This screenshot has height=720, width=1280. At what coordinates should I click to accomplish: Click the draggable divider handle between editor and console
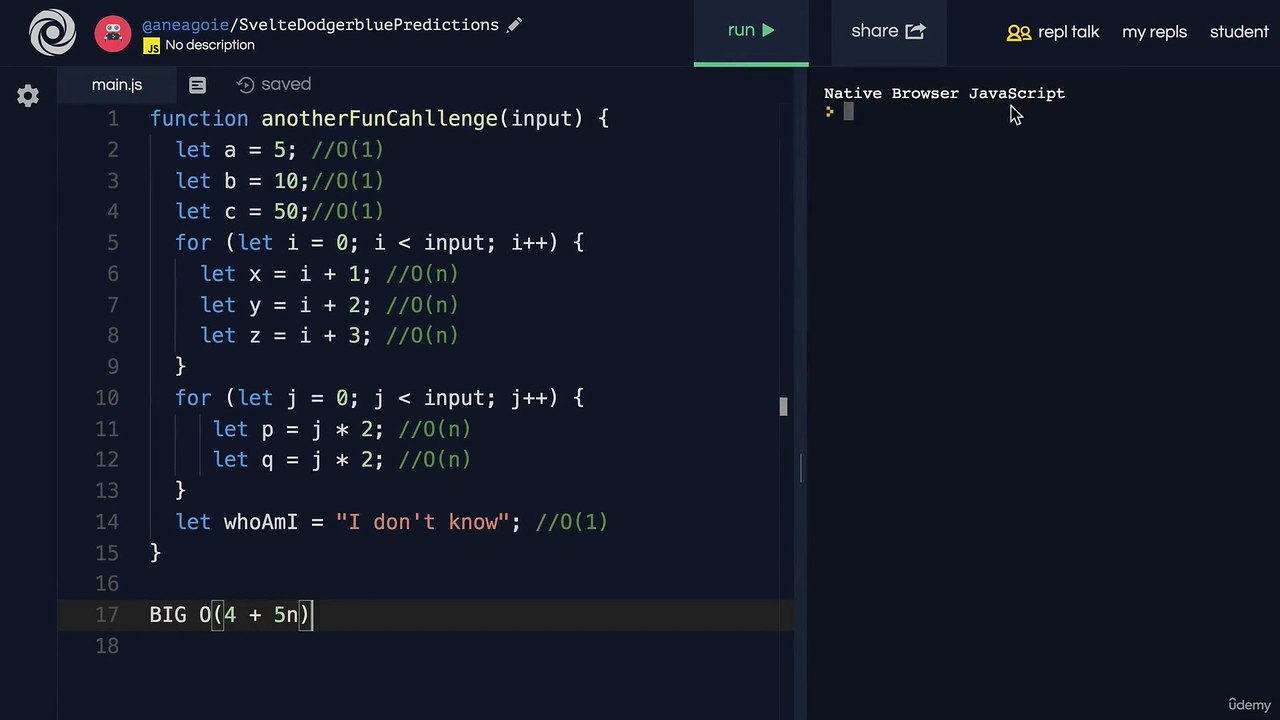tap(801, 468)
